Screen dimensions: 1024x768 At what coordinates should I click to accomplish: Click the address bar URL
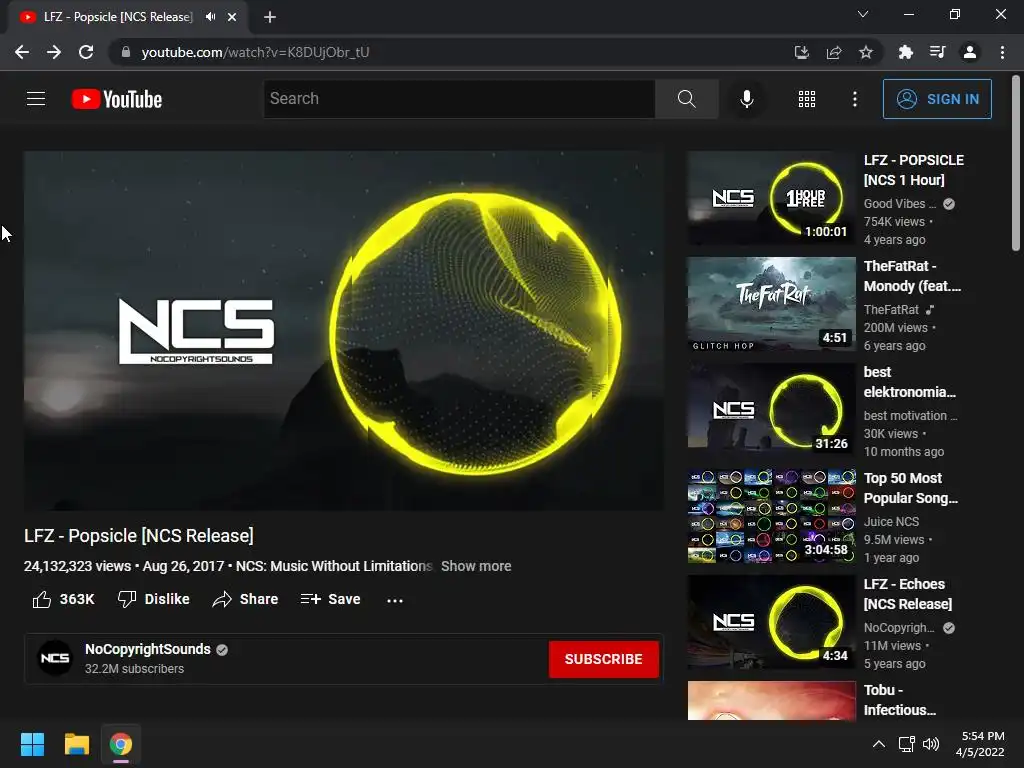(x=255, y=52)
